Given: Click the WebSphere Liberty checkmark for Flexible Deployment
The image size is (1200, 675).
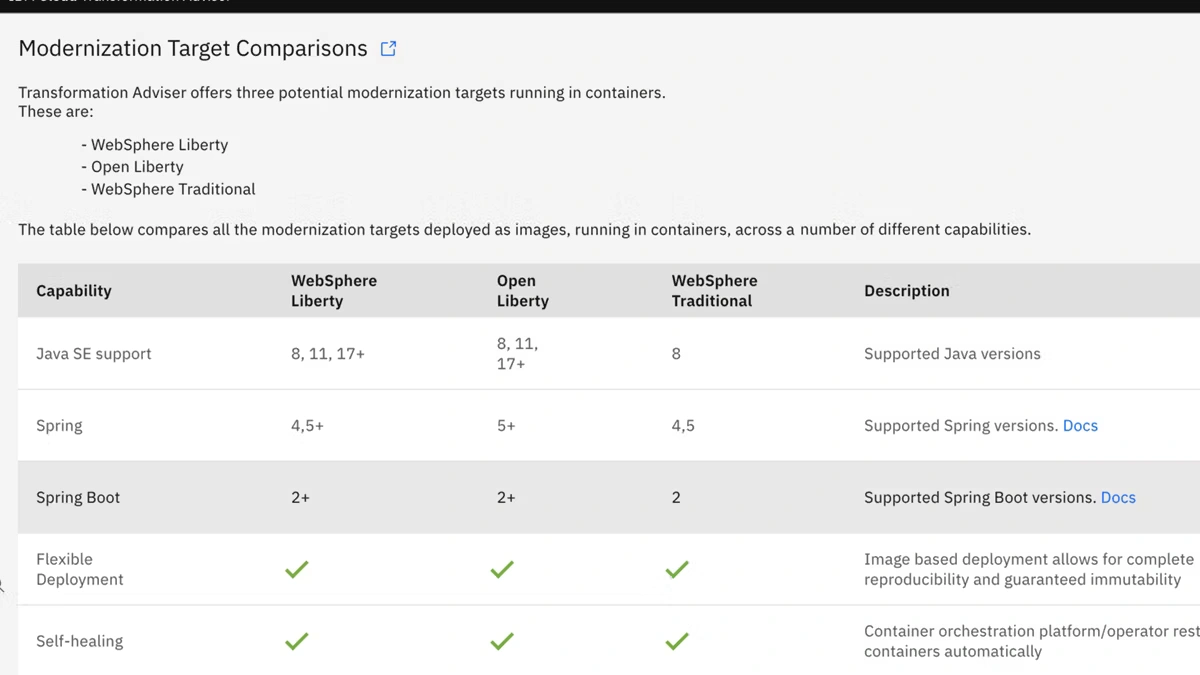Looking at the screenshot, I should tap(297, 569).
